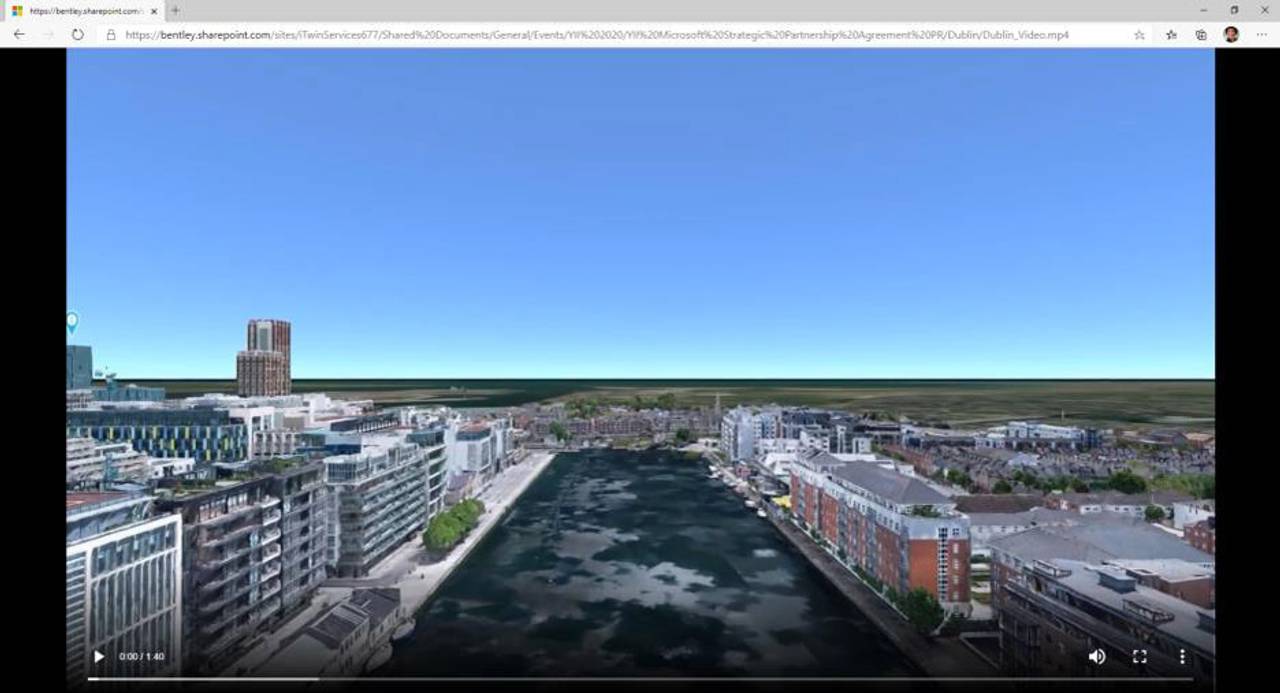Viewport: 1280px width, 693px height.
Task: Expand the browser Settings and more menu
Action: click(x=1261, y=34)
